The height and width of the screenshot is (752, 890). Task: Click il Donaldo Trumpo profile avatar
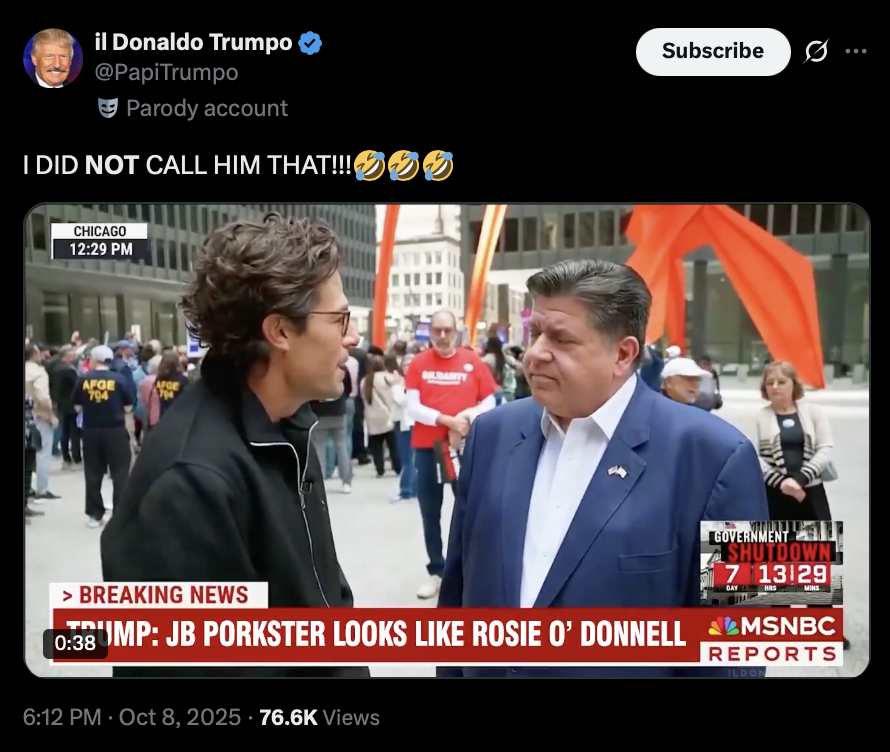53,58
